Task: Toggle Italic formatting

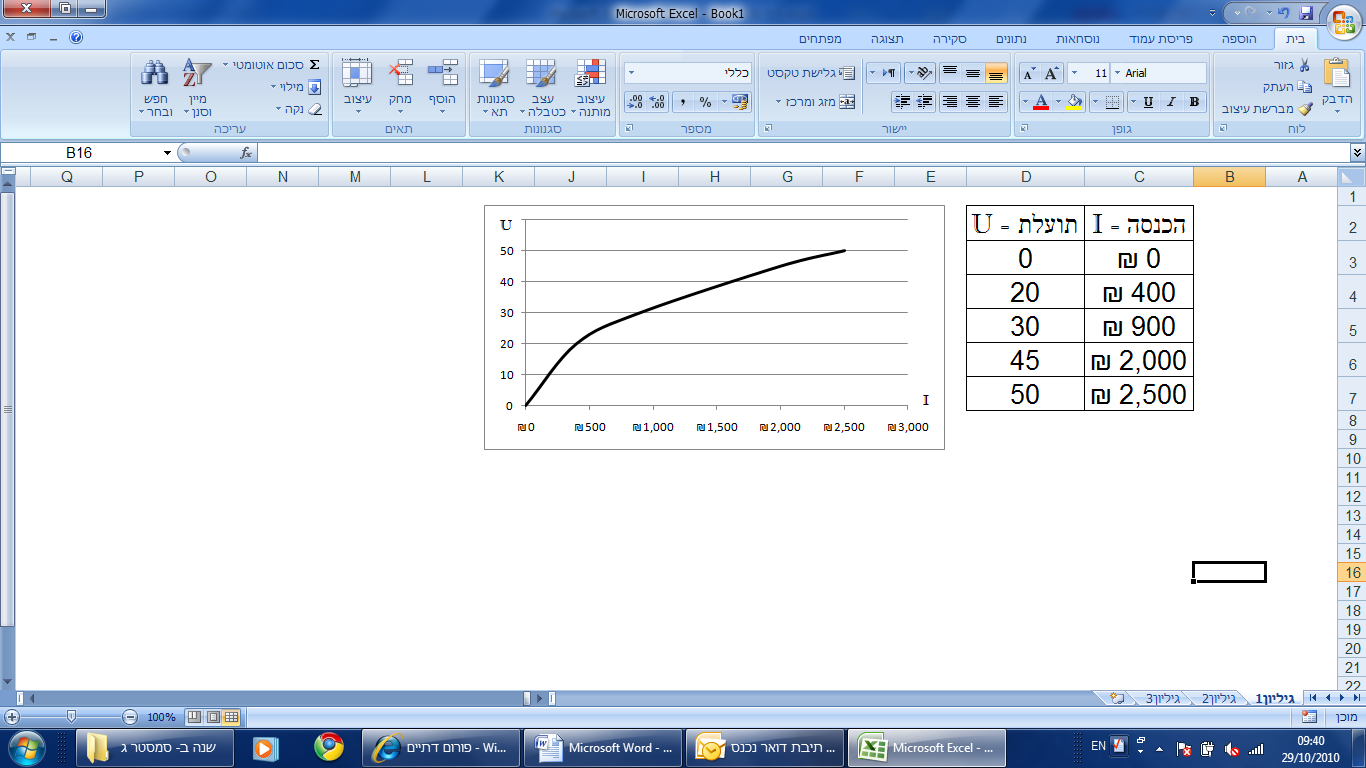Action: pos(1171,102)
